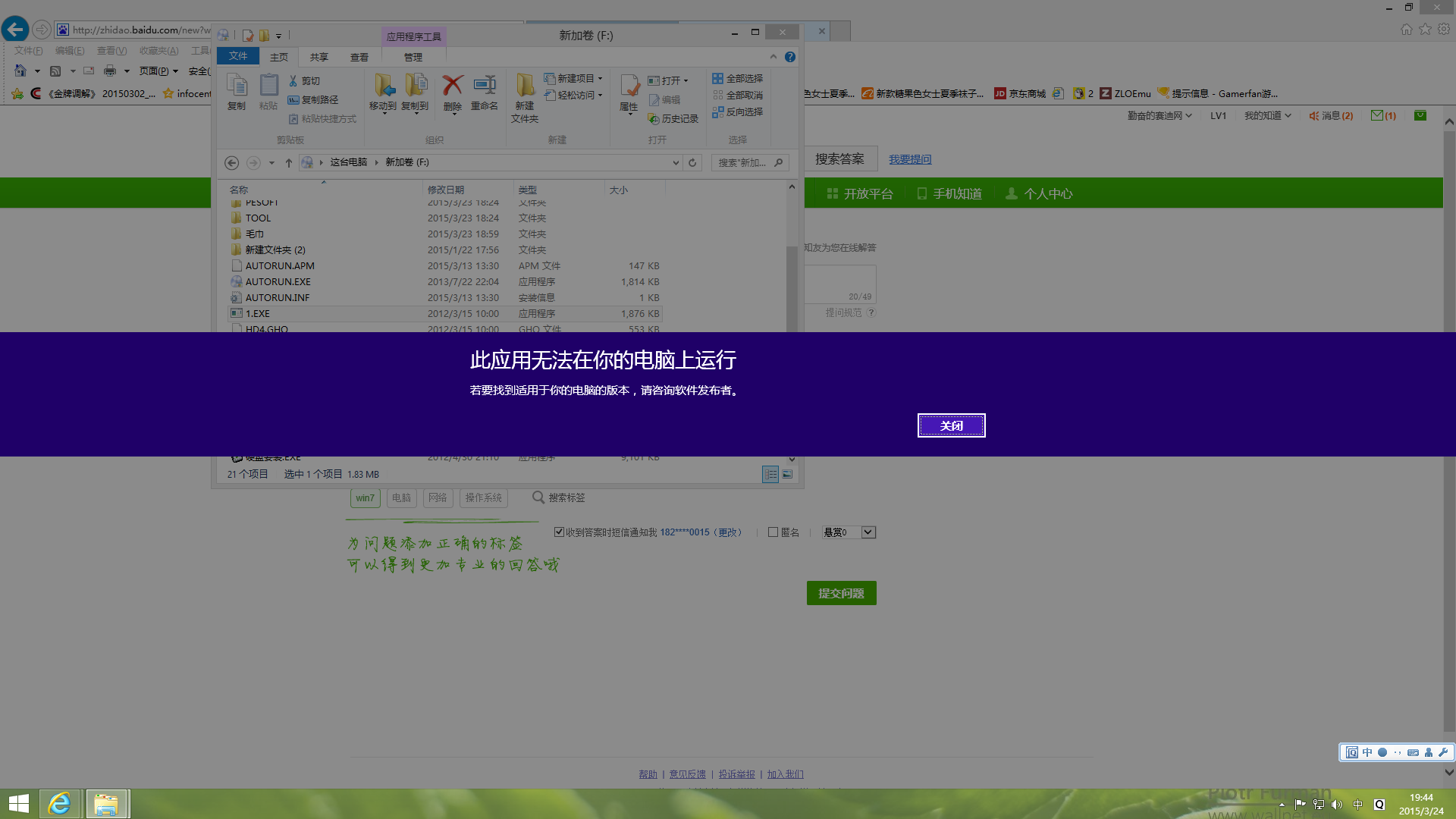The image size is (1456, 819).
Task: Open the 悬赏 dropdown
Action: (849, 532)
